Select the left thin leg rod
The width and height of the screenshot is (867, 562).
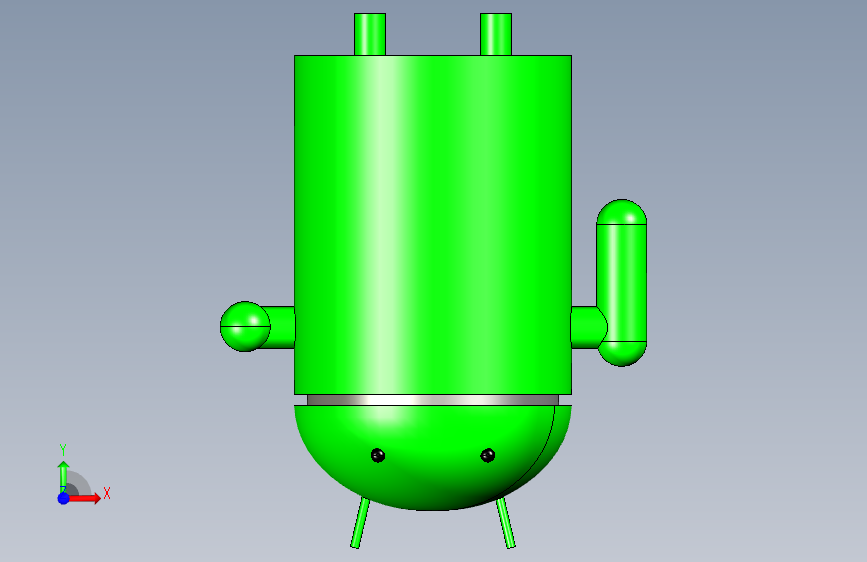point(360,523)
